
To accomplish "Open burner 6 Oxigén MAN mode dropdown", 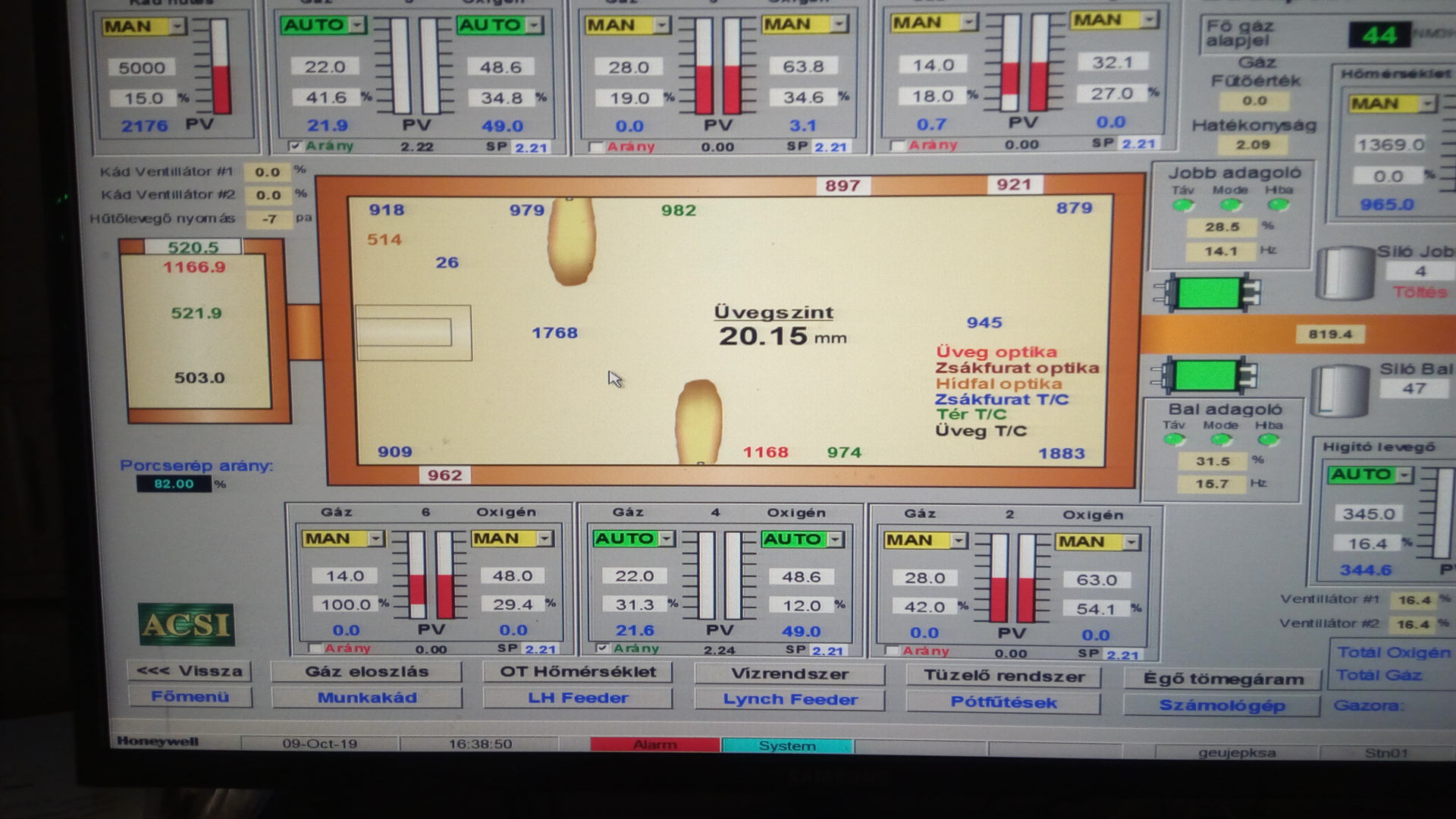I will [544, 538].
